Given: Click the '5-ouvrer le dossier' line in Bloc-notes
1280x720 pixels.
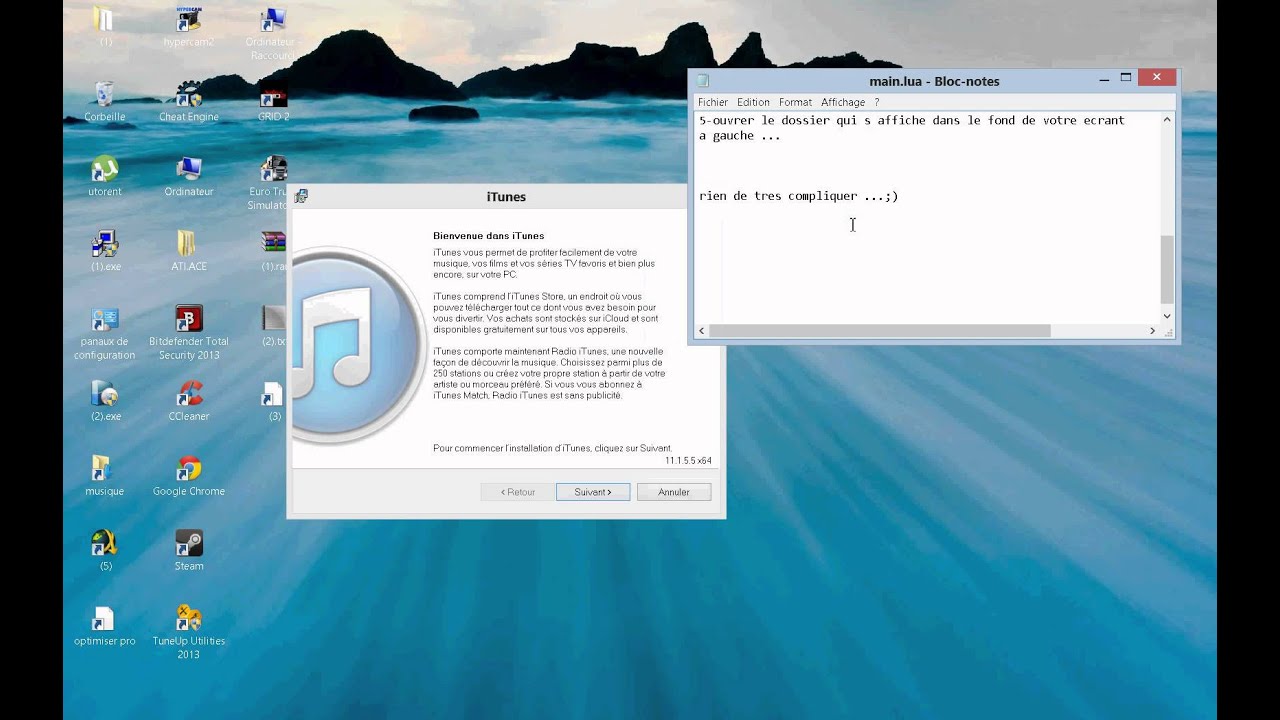Looking at the screenshot, I should pyautogui.click(x=912, y=120).
